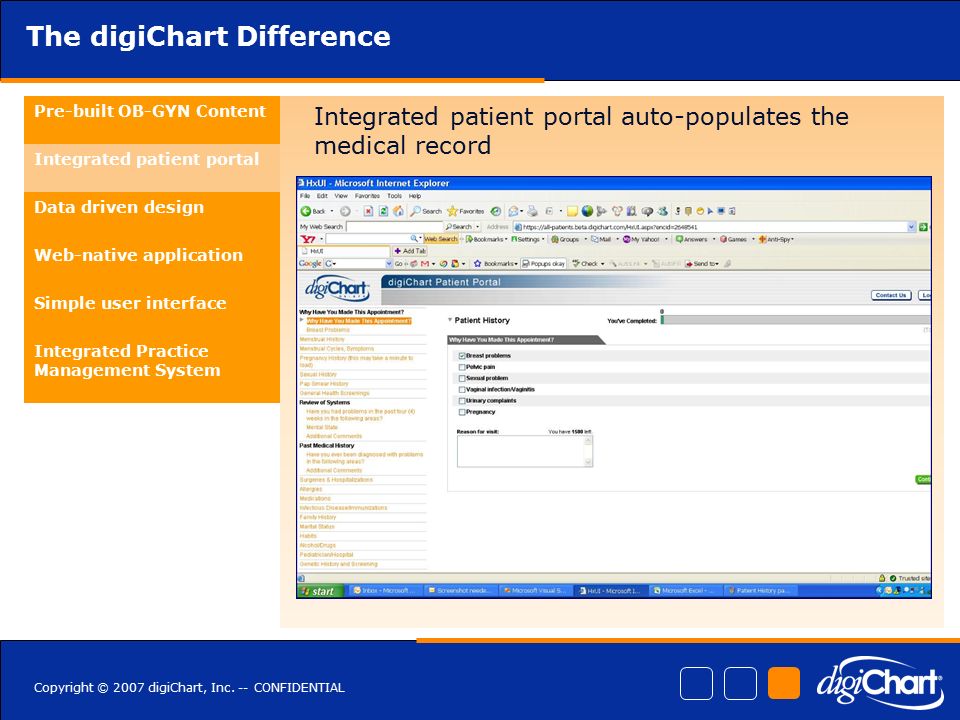Screen dimensions: 960x720
Task: Check the Pelvic pain checkbox
Action: [462, 367]
